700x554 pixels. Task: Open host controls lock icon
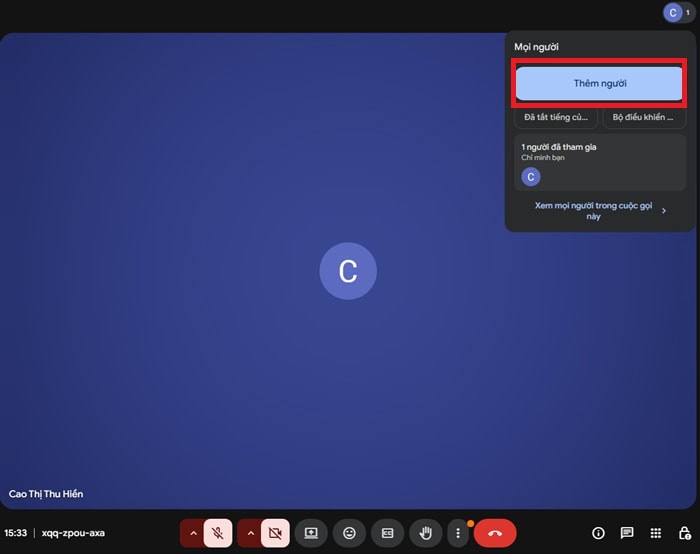coord(684,533)
